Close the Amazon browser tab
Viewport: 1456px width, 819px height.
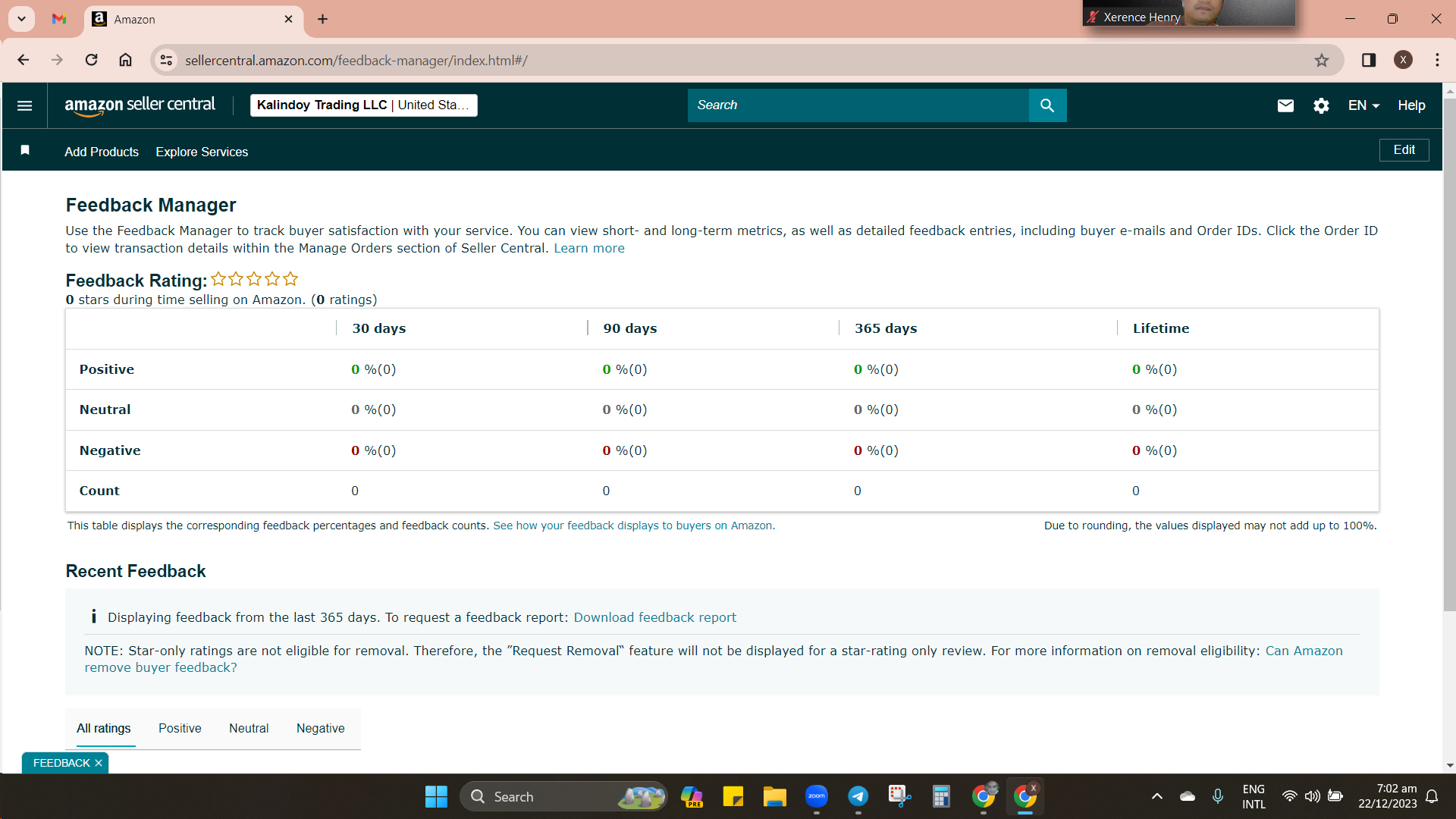coord(288,19)
